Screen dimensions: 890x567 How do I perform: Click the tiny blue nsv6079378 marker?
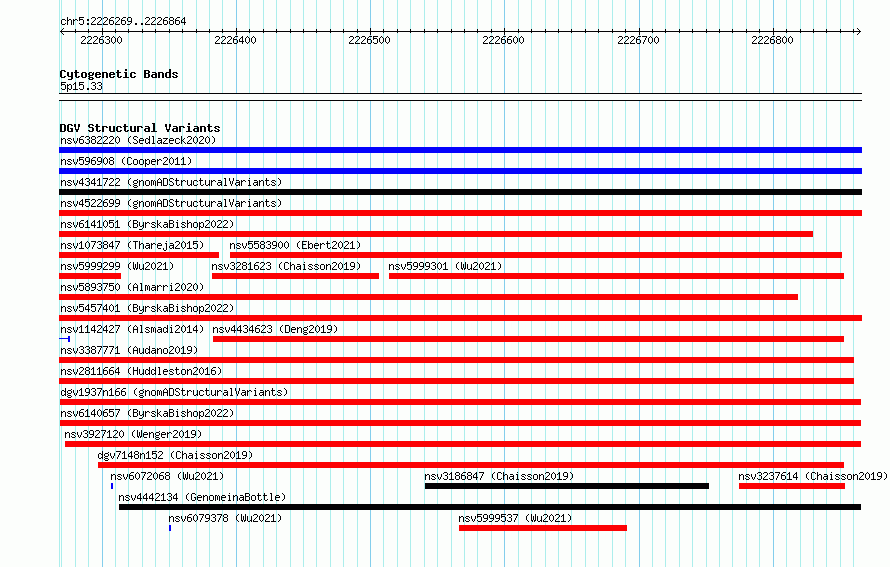click(170, 528)
